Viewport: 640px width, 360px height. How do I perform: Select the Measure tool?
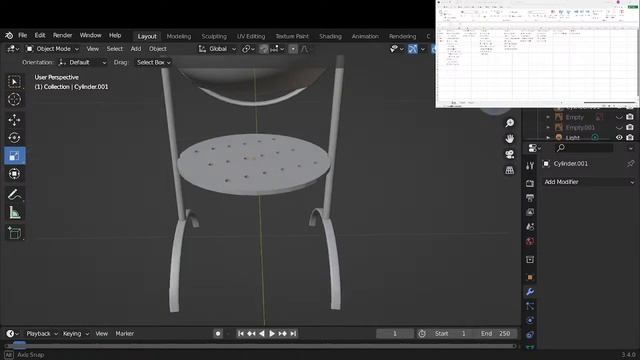pyautogui.click(x=14, y=212)
